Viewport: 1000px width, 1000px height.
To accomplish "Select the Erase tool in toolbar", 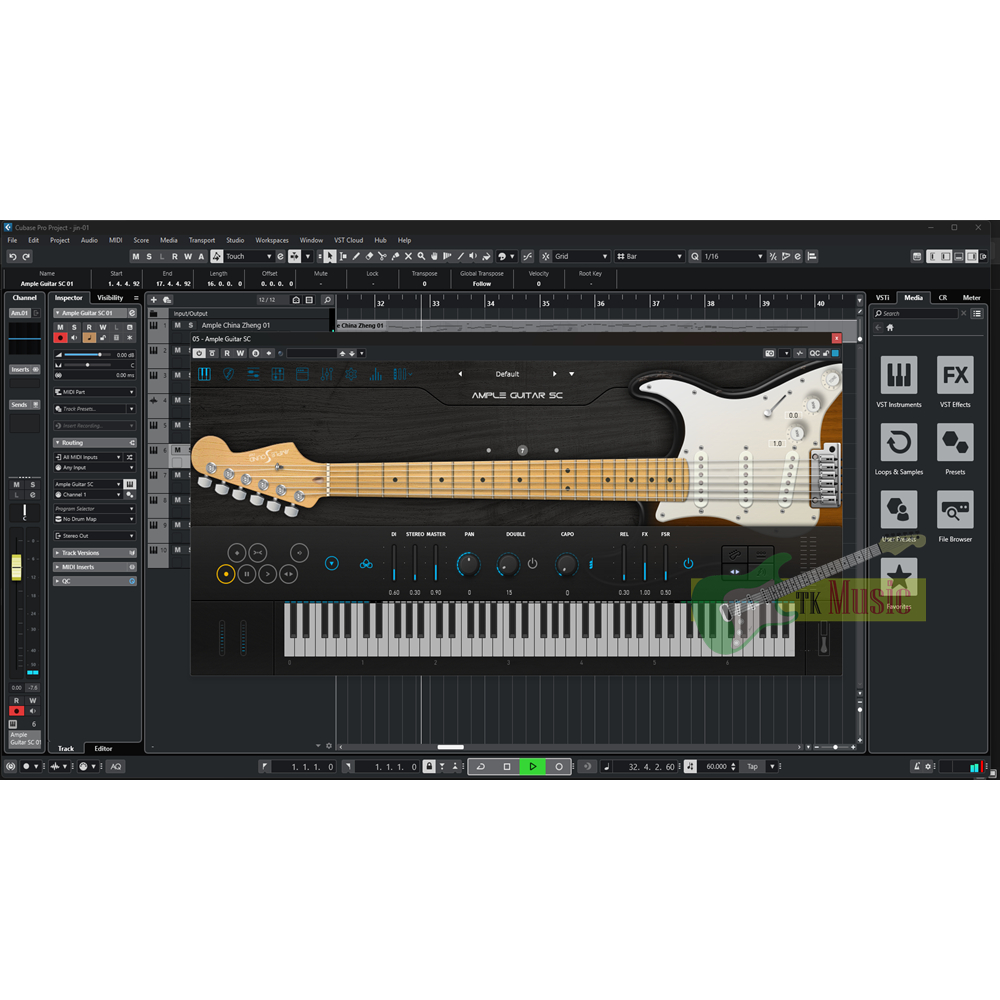I will click(x=369, y=256).
